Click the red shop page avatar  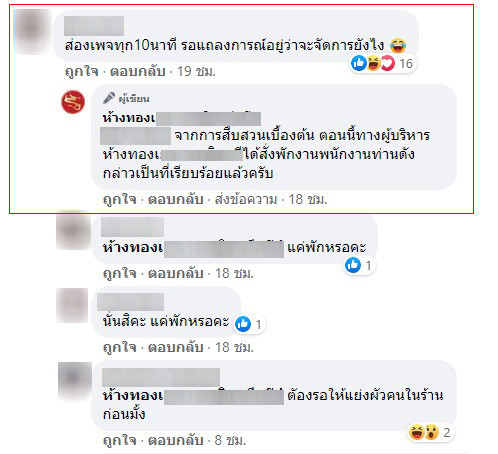pyautogui.click(x=73, y=102)
